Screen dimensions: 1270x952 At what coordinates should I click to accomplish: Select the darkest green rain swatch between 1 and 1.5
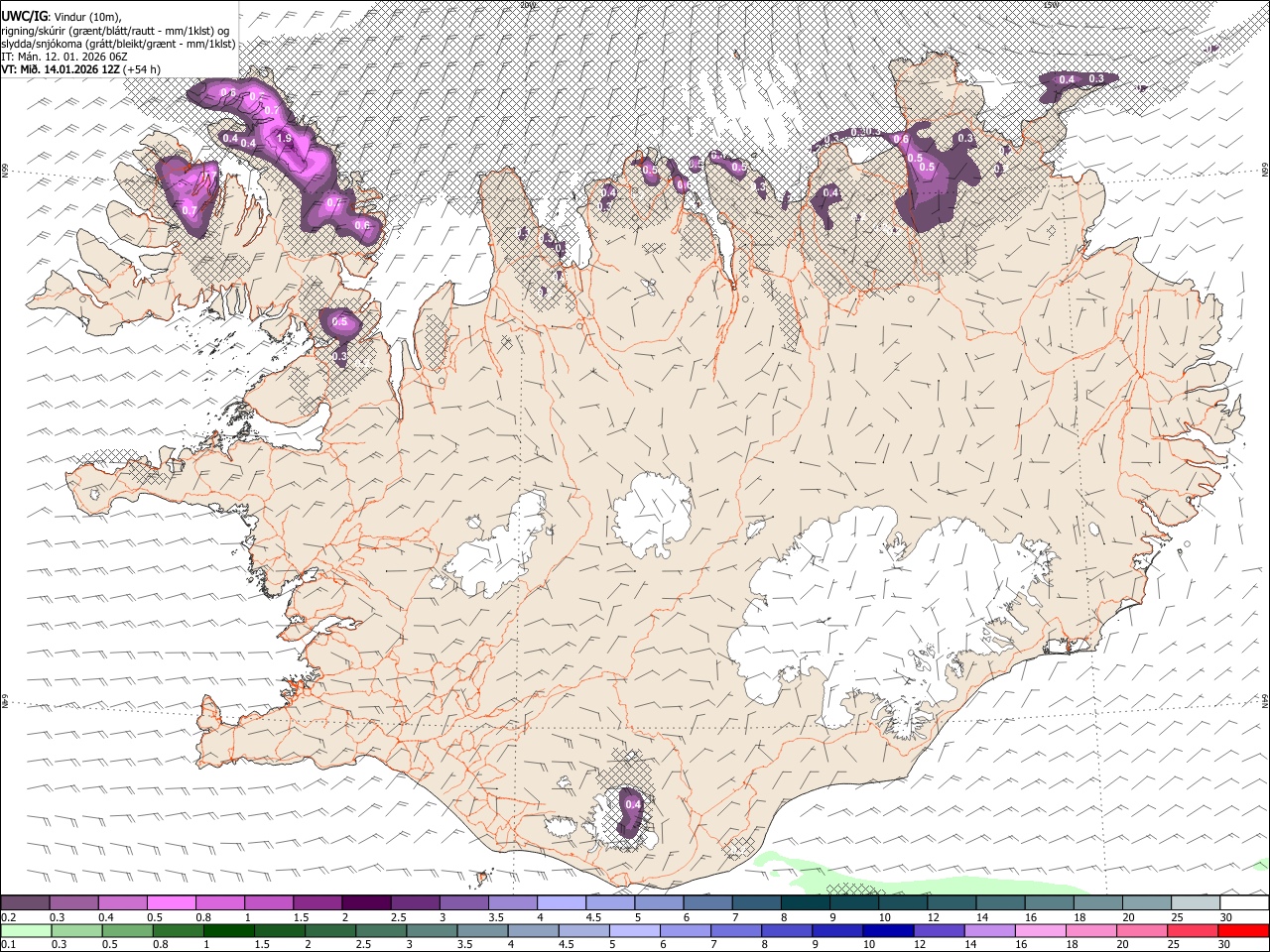[x=228, y=930]
